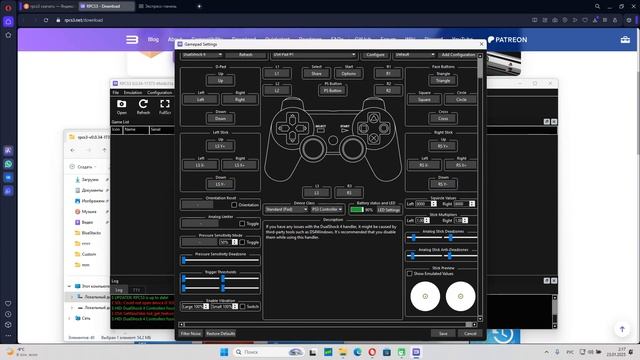Image resolution: width=640 pixels, height=360 pixels.
Task: Open the File menu in RPCS3 window
Action: (116, 93)
